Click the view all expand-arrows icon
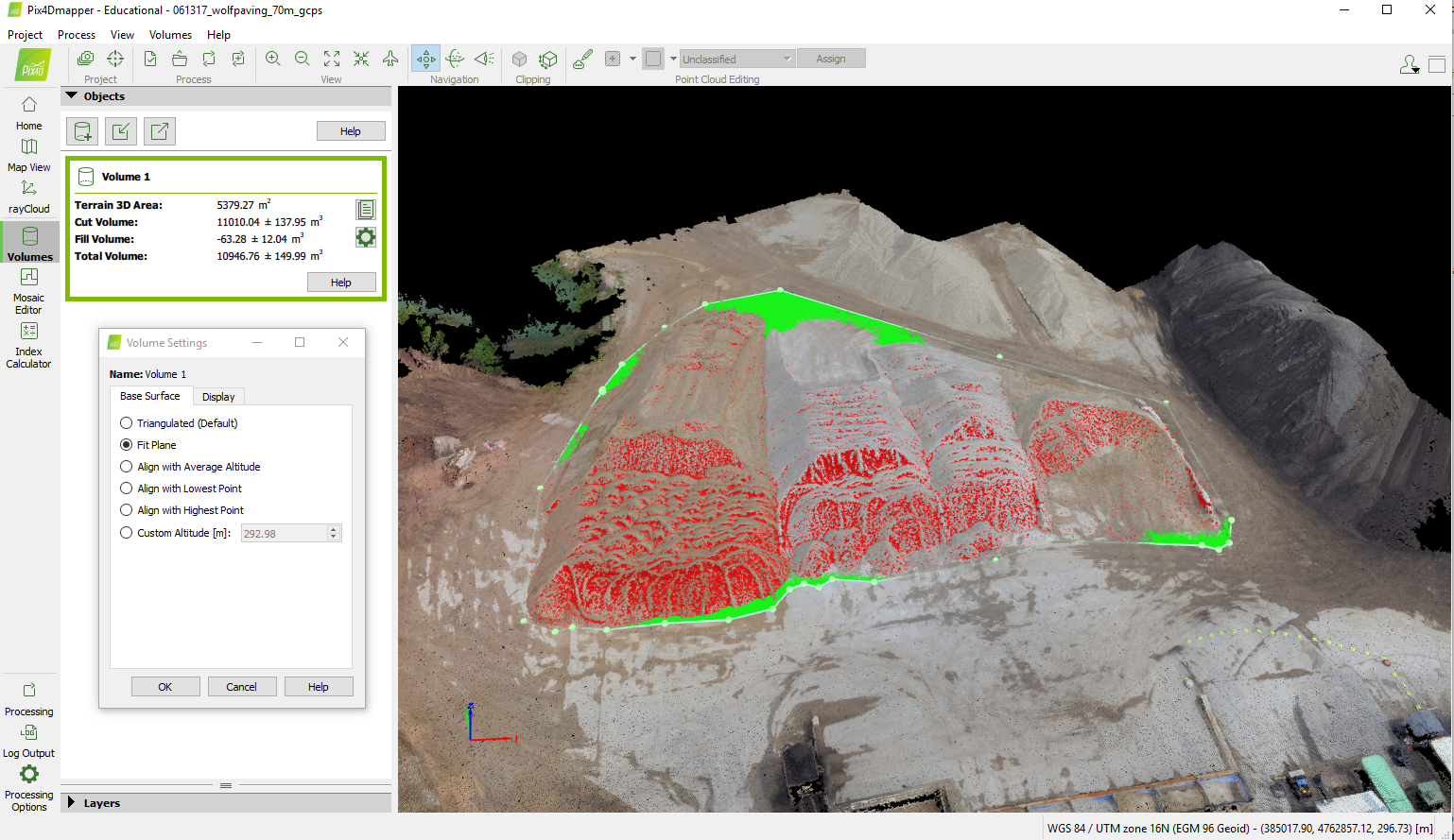The image size is (1454, 840). tap(332, 59)
